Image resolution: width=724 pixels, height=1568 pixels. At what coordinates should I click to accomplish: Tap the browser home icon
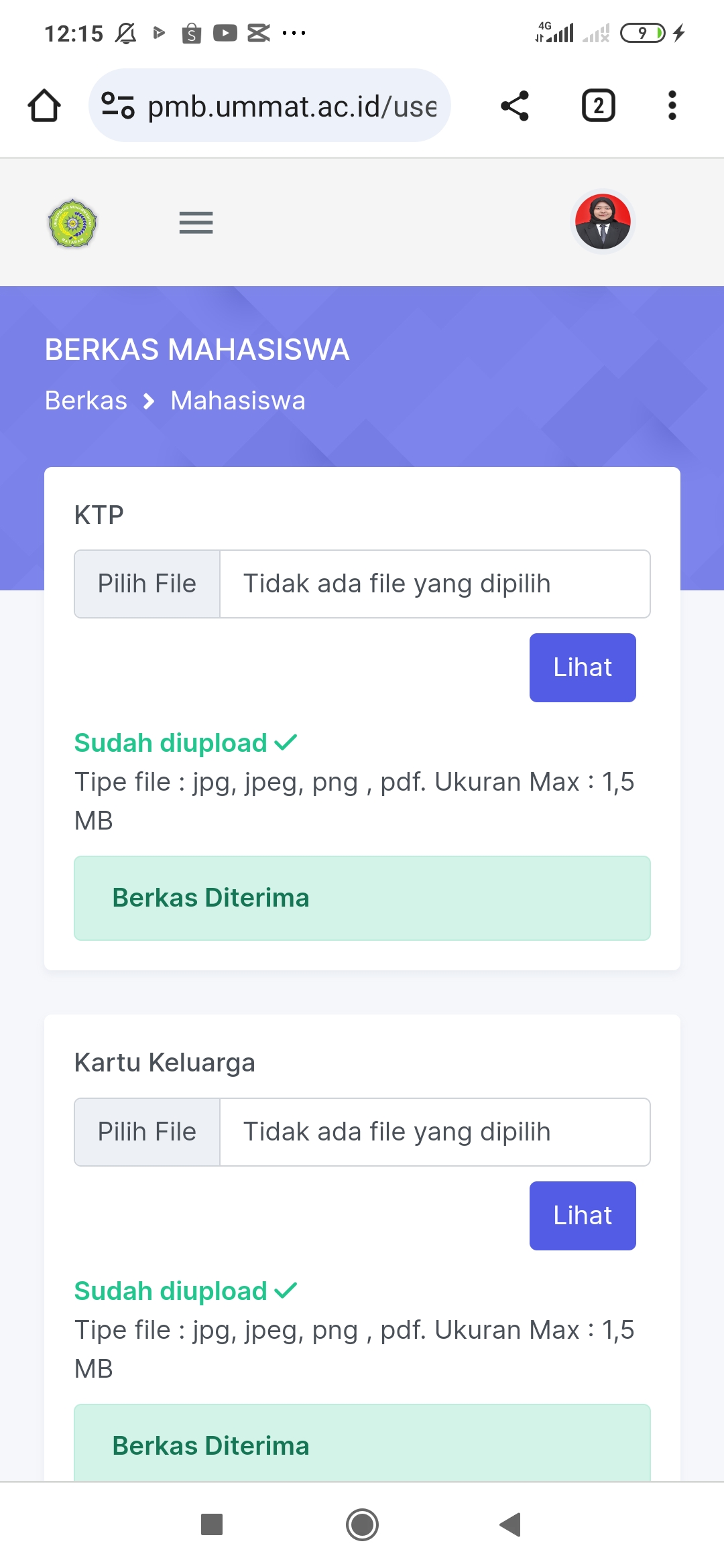coord(44,106)
